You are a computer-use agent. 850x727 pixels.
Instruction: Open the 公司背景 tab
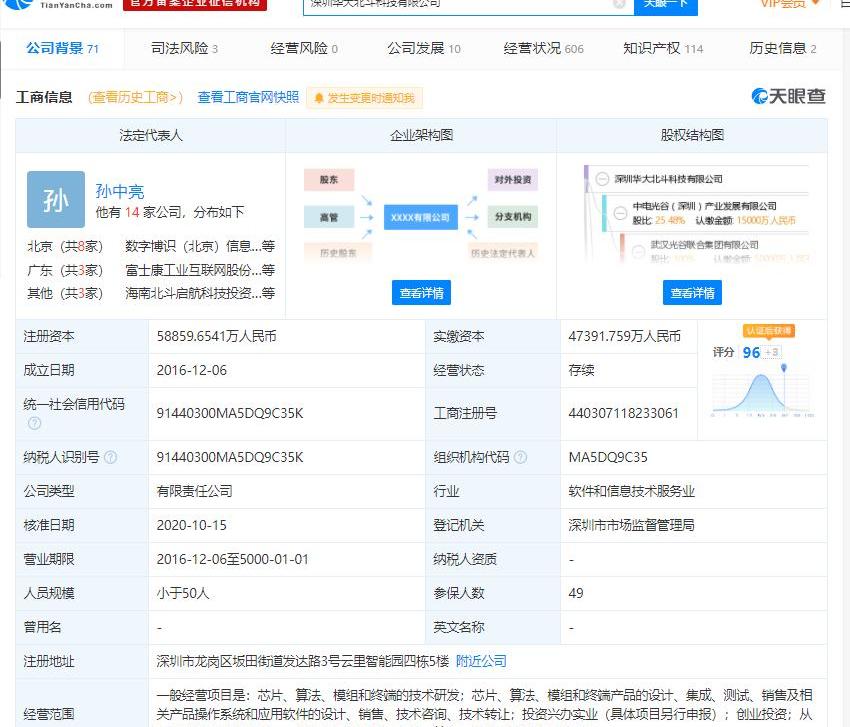pyautogui.click(x=62, y=48)
